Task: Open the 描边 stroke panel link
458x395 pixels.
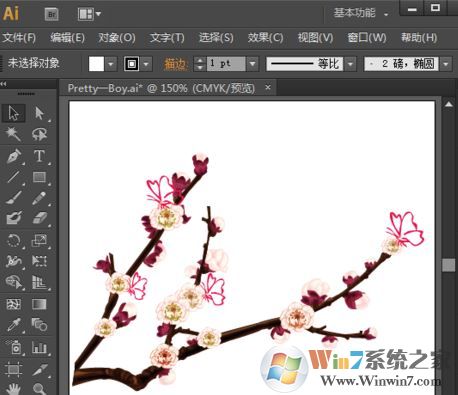Action: tap(175, 63)
